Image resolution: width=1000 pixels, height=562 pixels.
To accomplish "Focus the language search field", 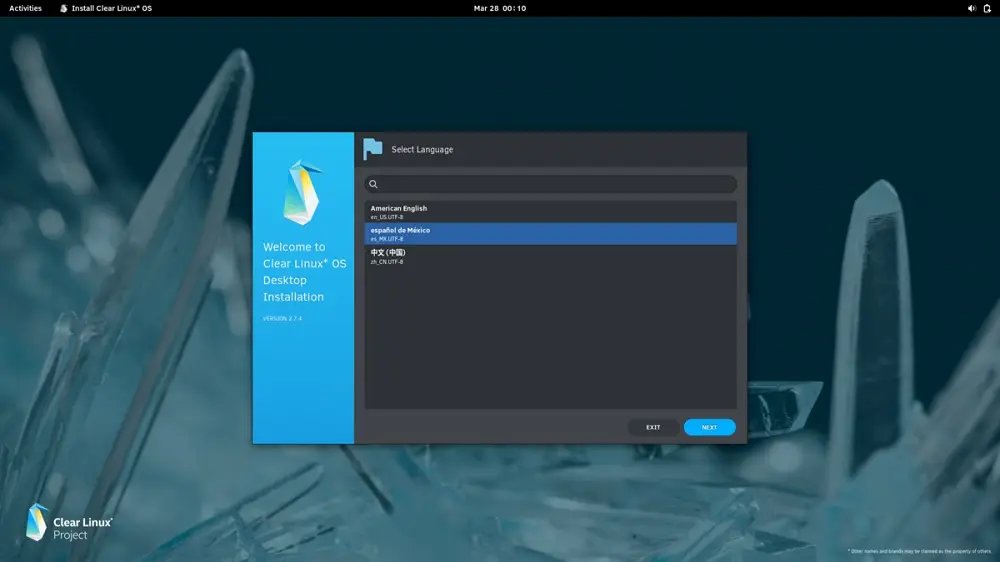I will 555,184.
